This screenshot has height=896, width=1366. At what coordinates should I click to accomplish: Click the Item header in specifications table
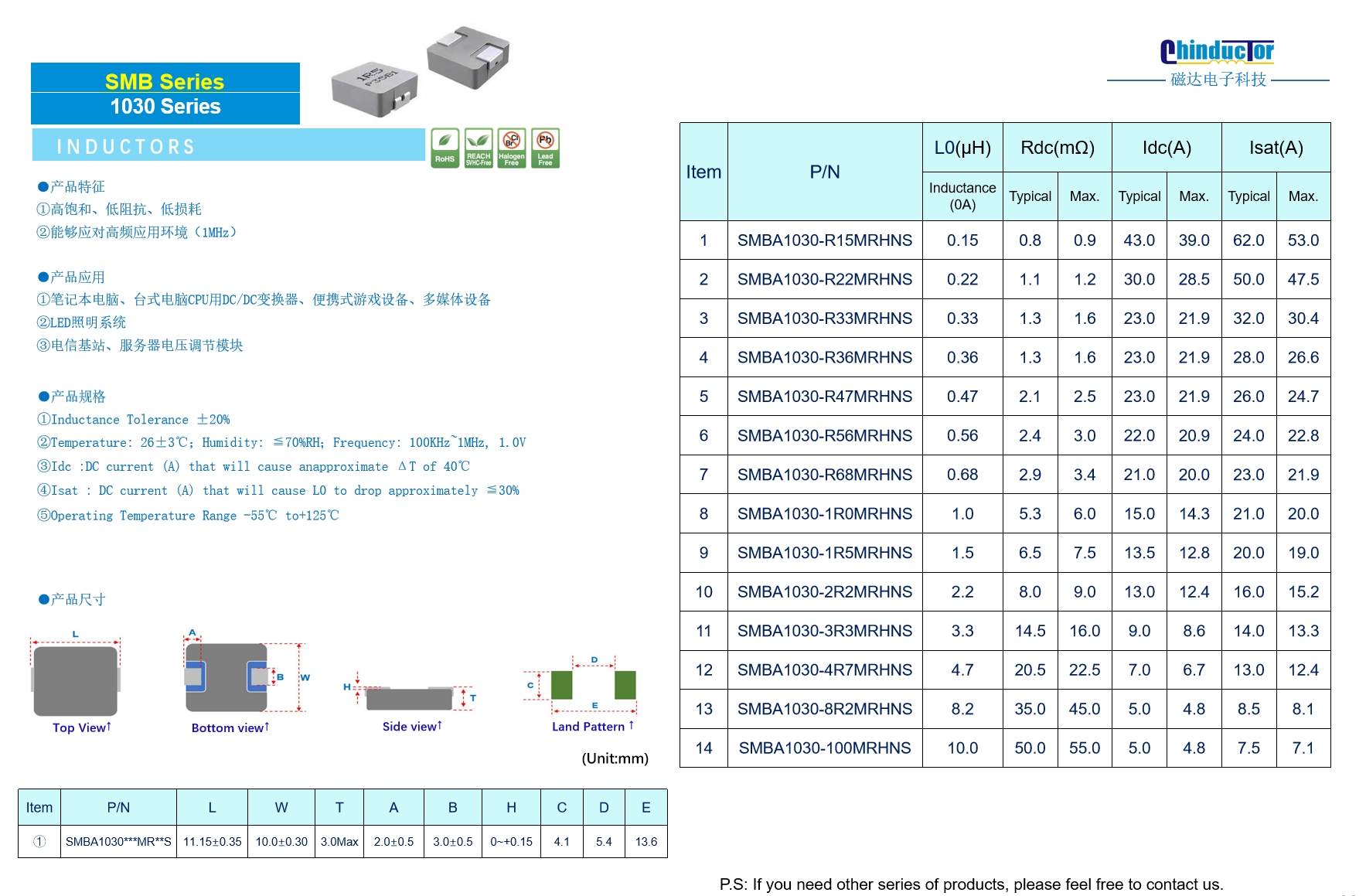pos(703,172)
